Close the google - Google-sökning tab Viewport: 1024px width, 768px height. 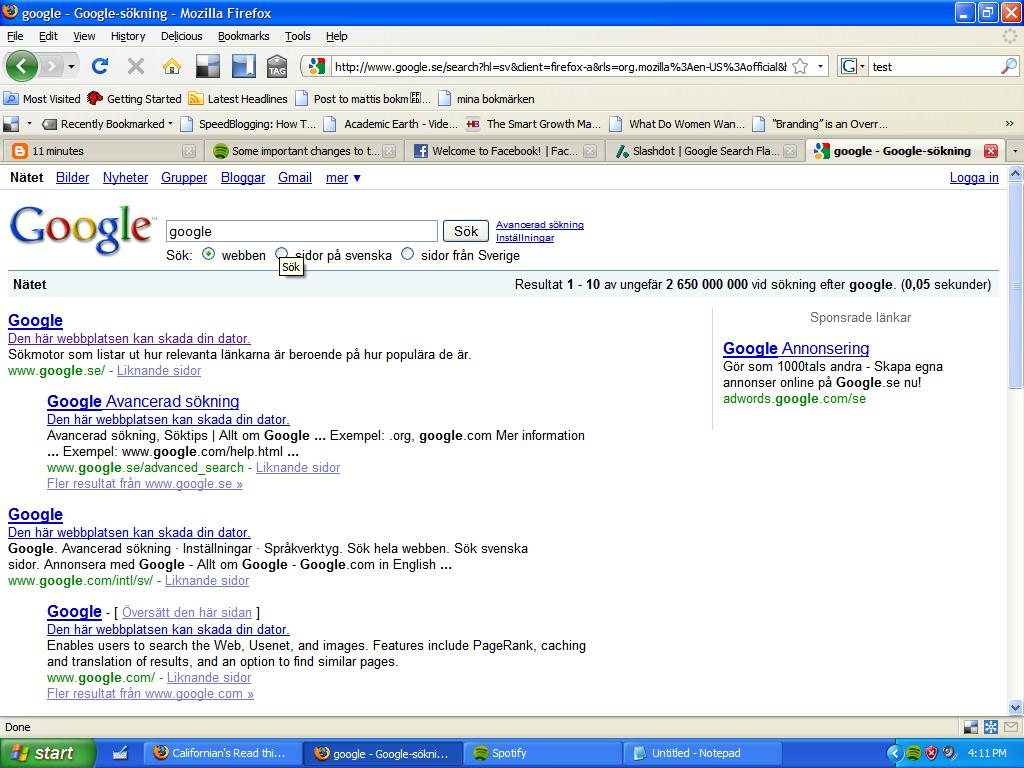[x=990, y=151]
